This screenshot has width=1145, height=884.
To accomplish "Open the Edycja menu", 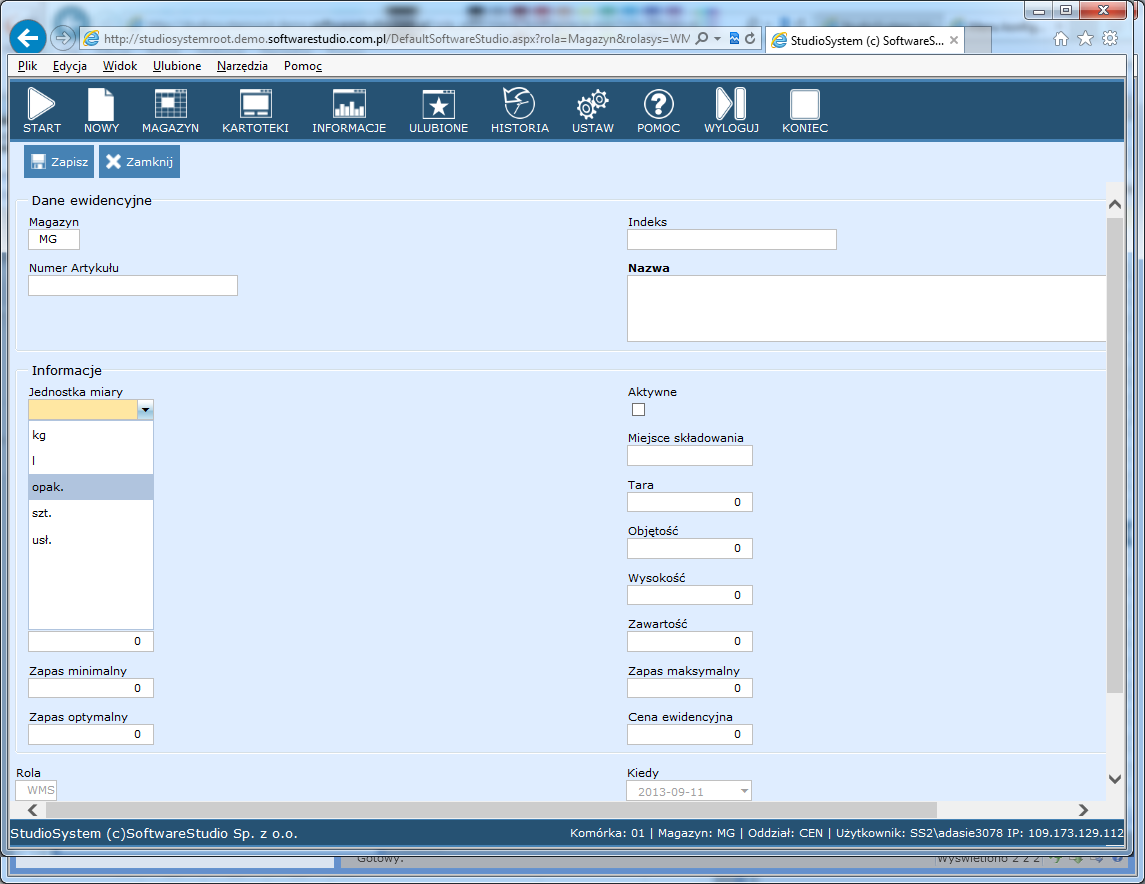I will (x=69, y=66).
